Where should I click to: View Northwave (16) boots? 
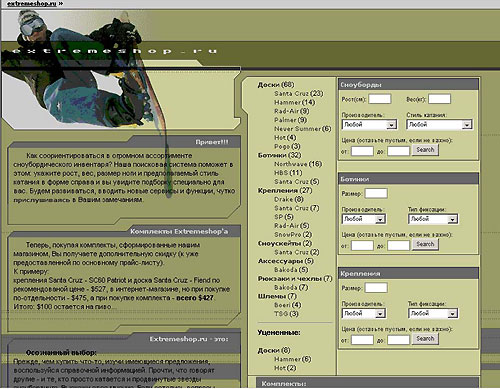coord(298,164)
